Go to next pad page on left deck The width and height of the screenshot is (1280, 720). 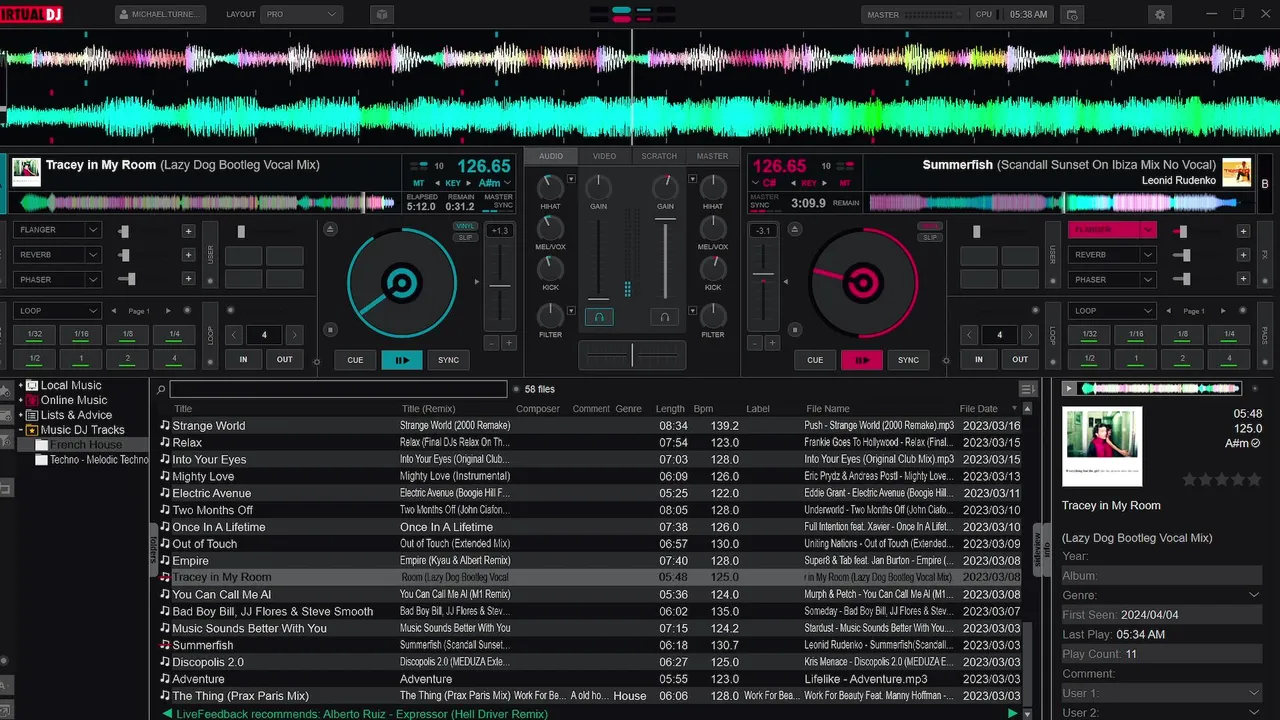point(168,311)
